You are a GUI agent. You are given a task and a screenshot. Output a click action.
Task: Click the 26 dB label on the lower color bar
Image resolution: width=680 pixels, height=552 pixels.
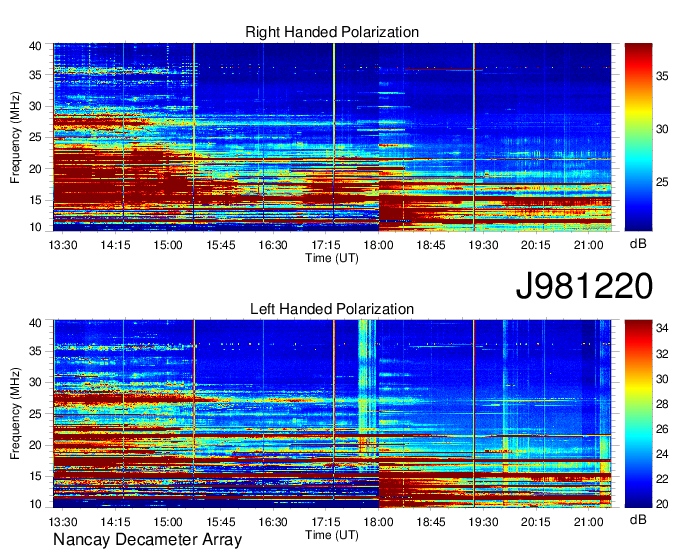click(662, 429)
